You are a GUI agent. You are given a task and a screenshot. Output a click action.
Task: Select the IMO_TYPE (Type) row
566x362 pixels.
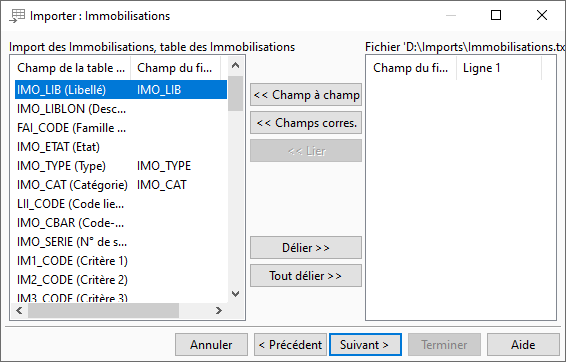click(x=121, y=166)
